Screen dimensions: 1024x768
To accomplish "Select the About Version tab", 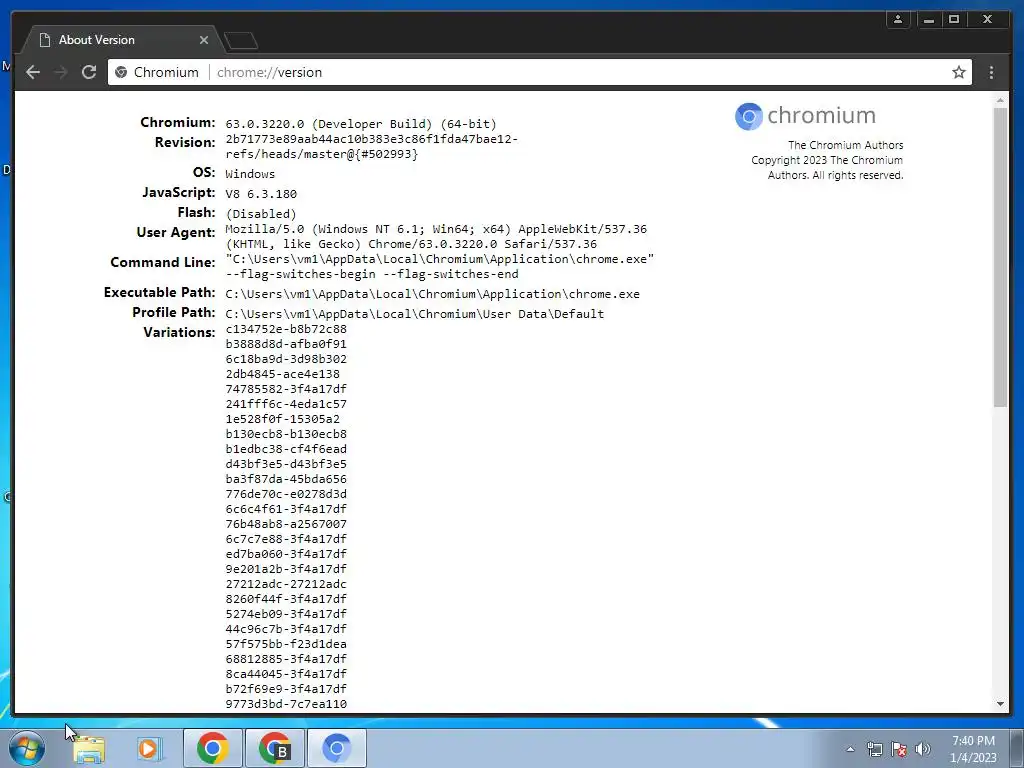I will click(121, 40).
